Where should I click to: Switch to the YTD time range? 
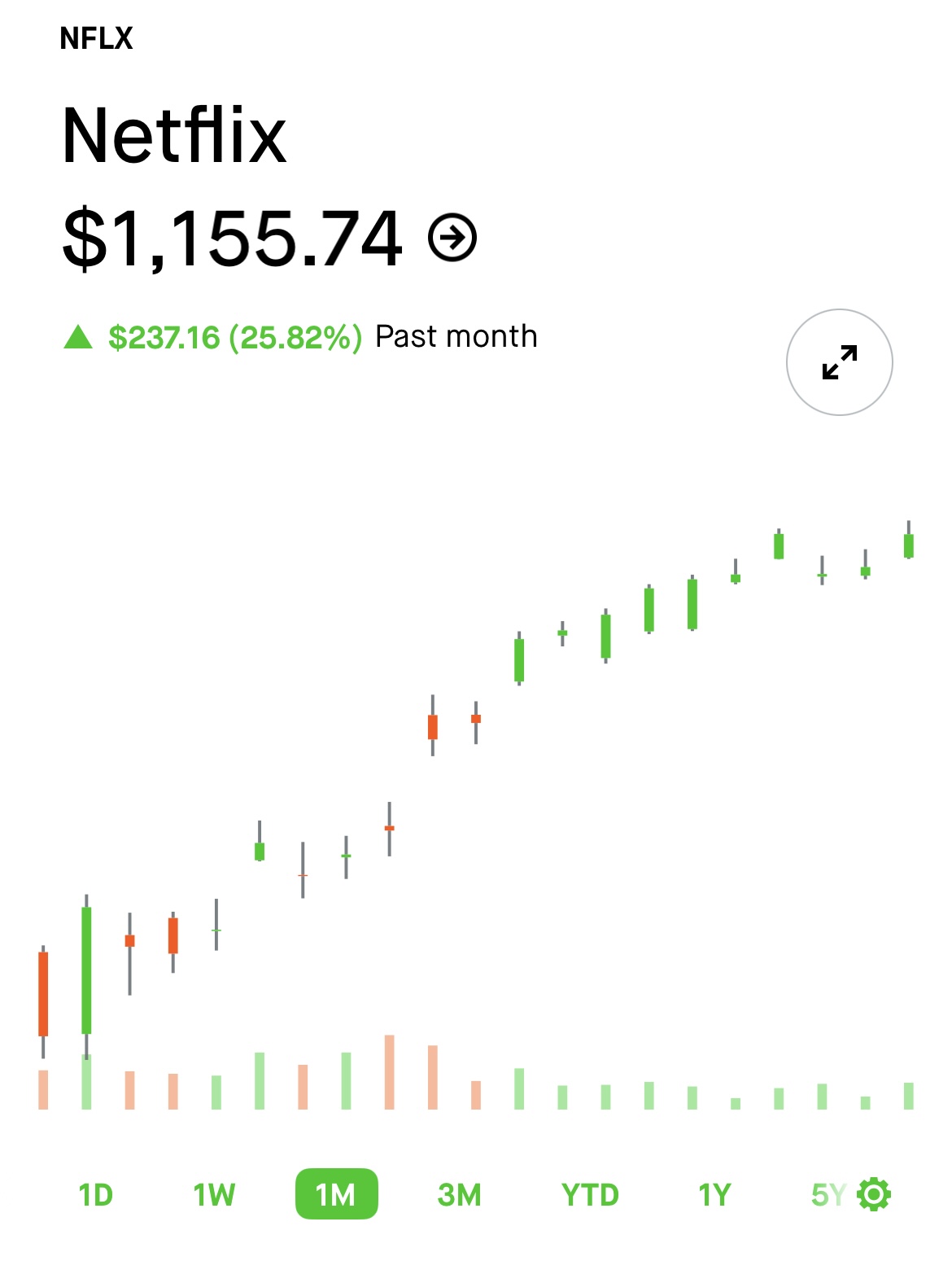(591, 1194)
